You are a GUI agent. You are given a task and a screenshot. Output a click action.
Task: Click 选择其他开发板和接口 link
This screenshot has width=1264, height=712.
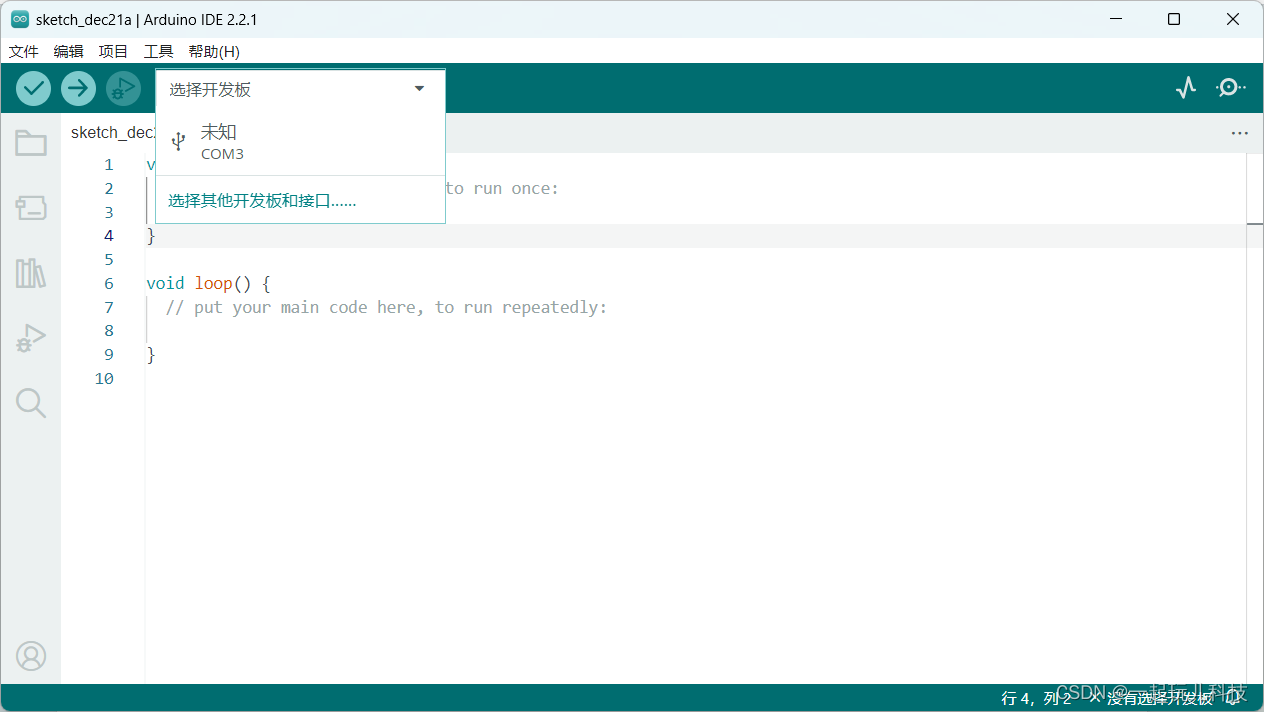click(262, 201)
